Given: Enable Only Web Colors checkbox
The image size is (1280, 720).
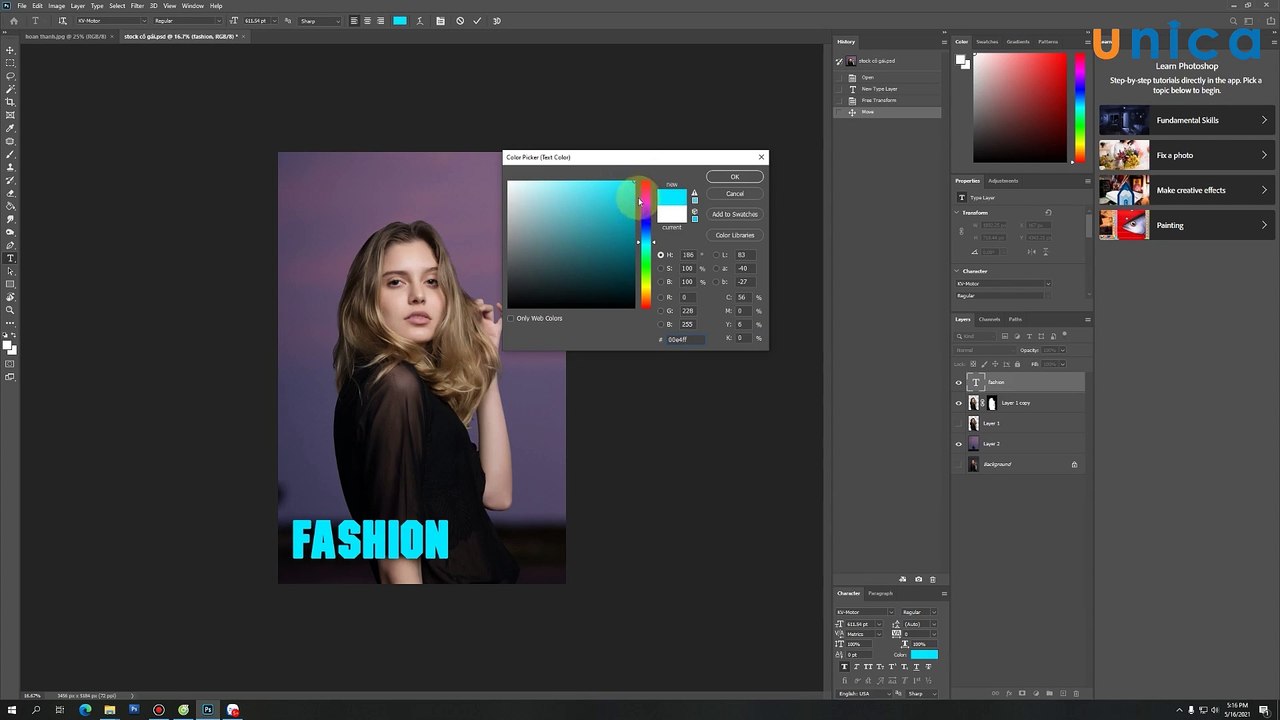Looking at the screenshot, I should tap(511, 318).
